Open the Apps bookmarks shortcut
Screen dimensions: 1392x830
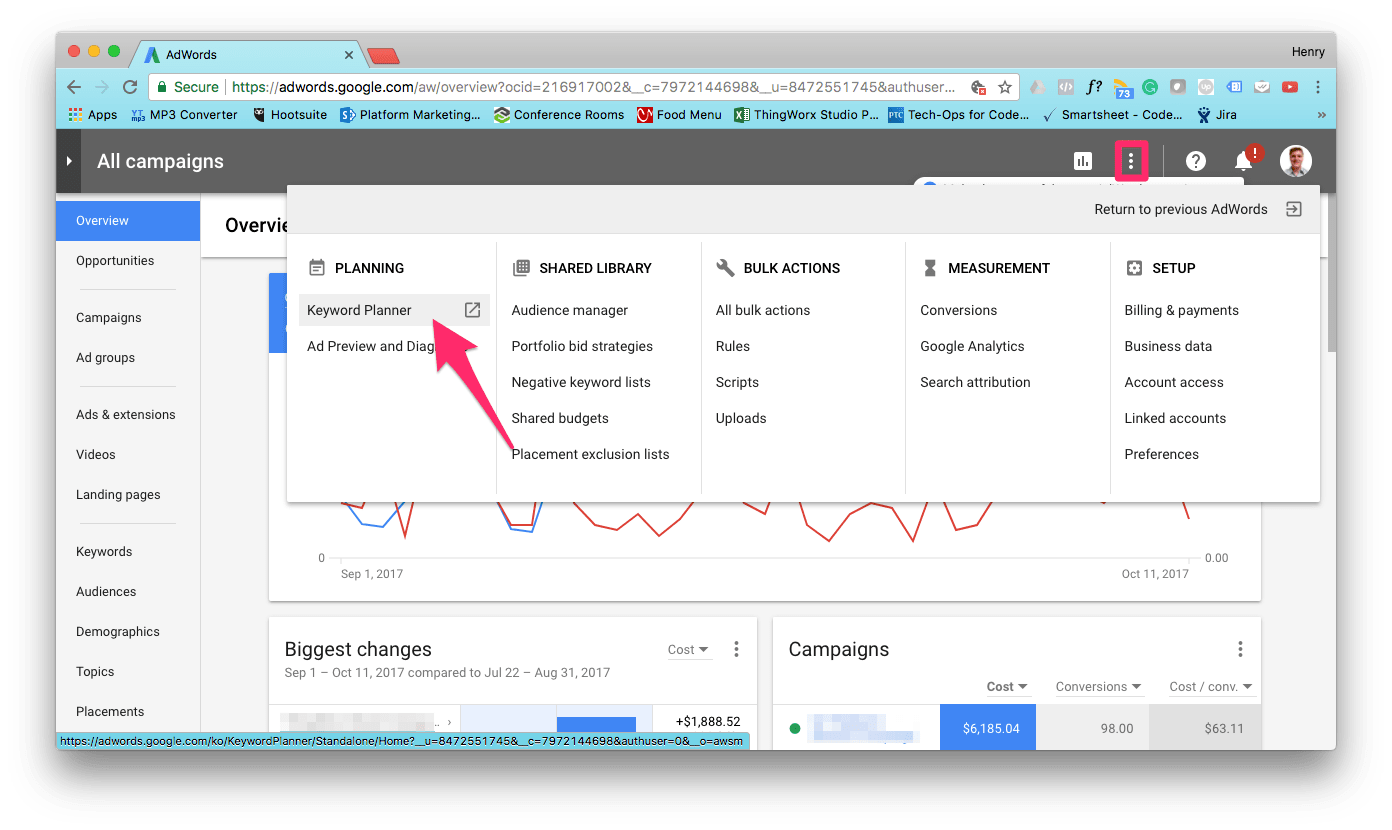(93, 115)
